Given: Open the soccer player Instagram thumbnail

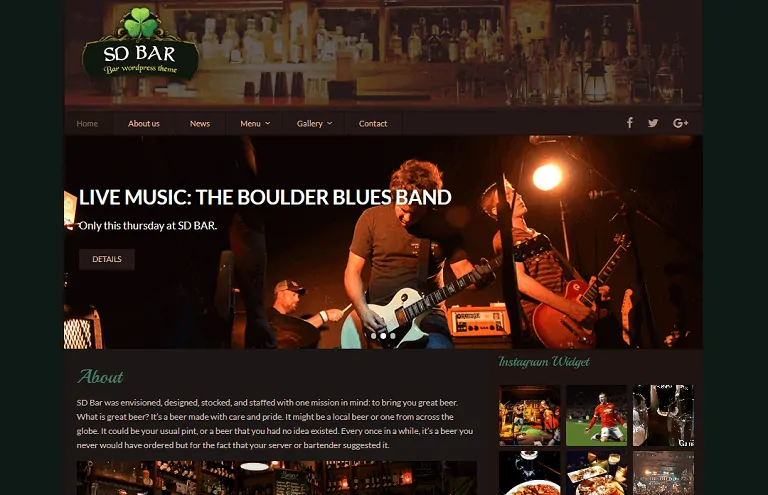Looking at the screenshot, I should coord(596,415).
